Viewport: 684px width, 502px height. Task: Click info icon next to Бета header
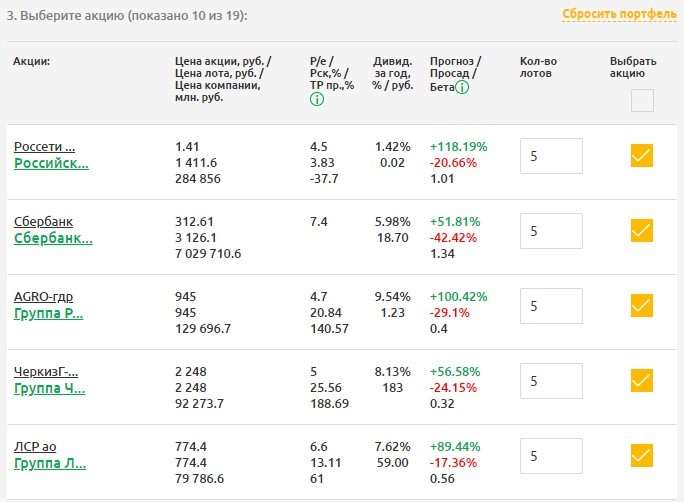pyautogui.click(x=463, y=87)
